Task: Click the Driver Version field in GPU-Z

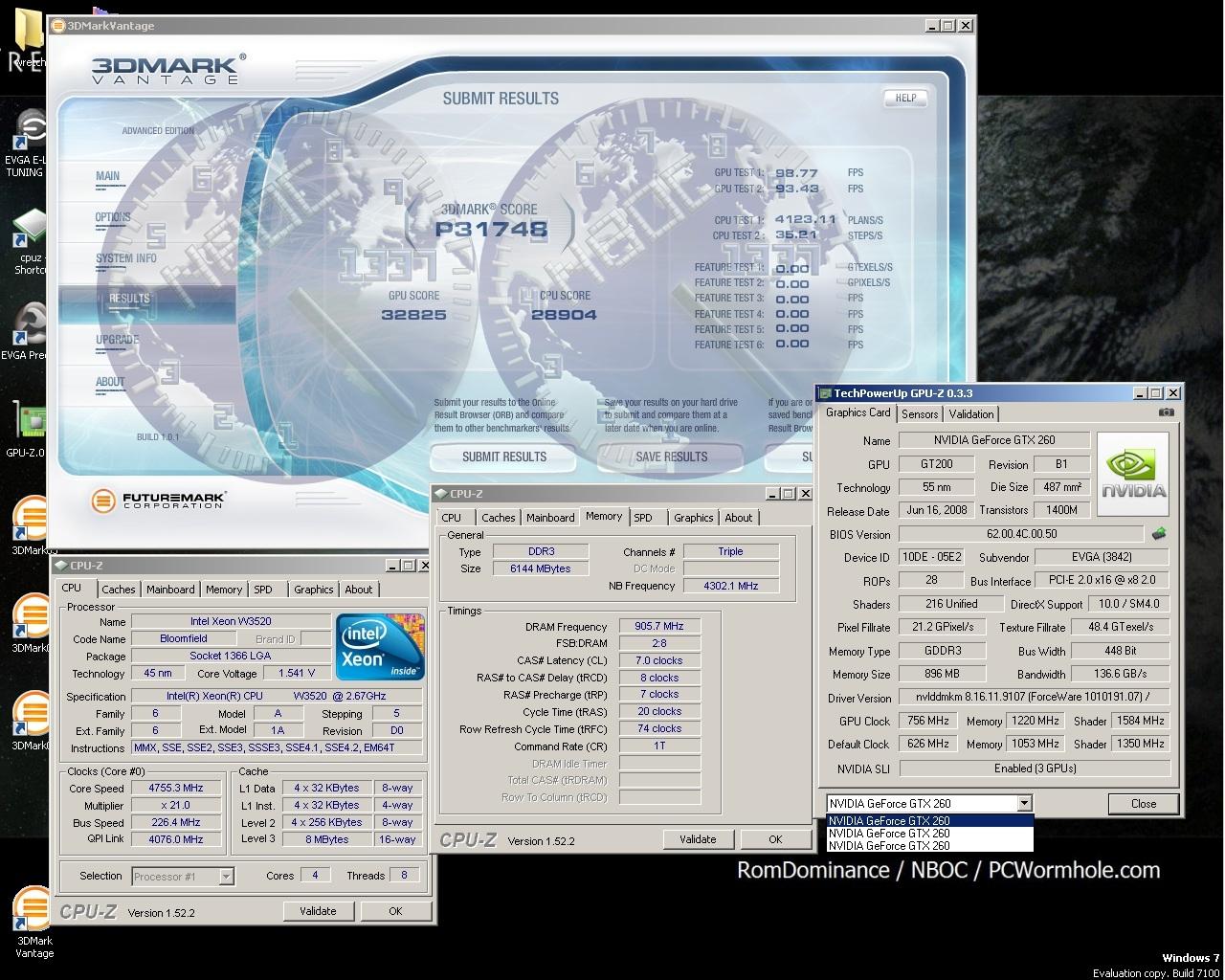Action: [1034, 698]
